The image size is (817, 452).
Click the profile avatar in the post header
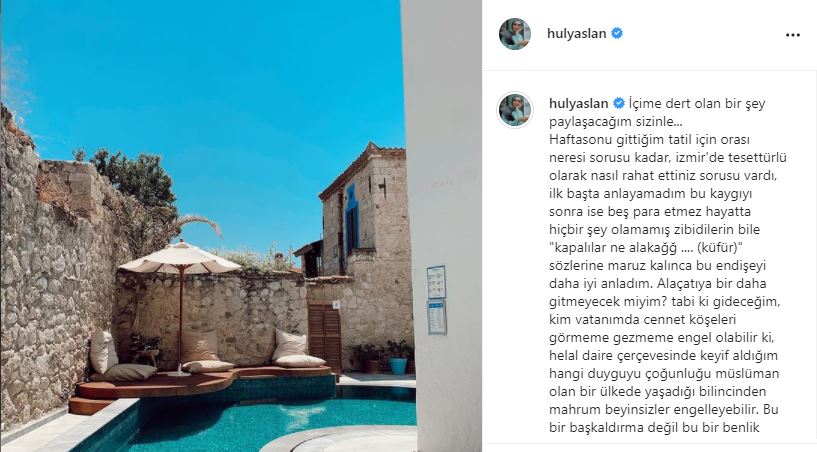pyautogui.click(x=515, y=34)
